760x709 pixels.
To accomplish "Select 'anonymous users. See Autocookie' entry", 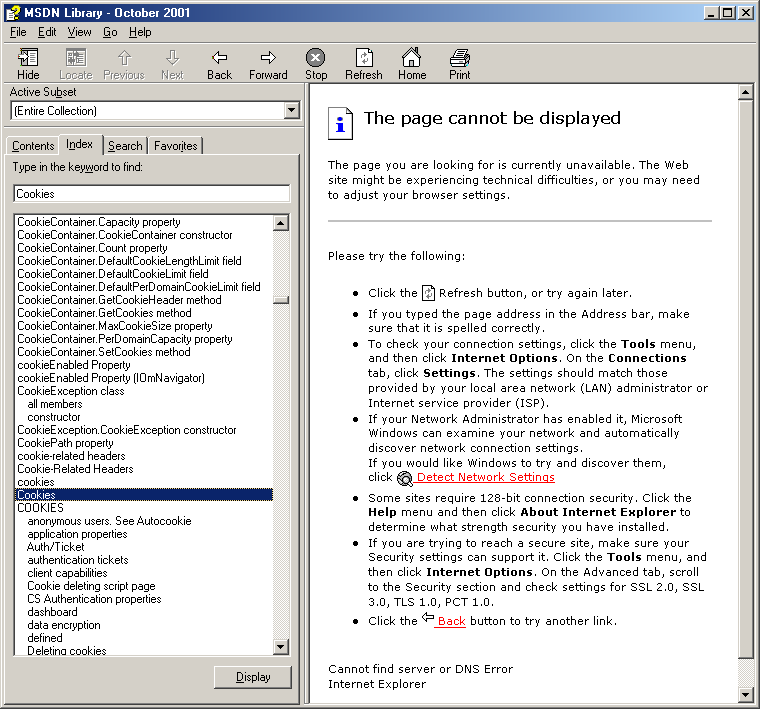I will coord(110,521).
